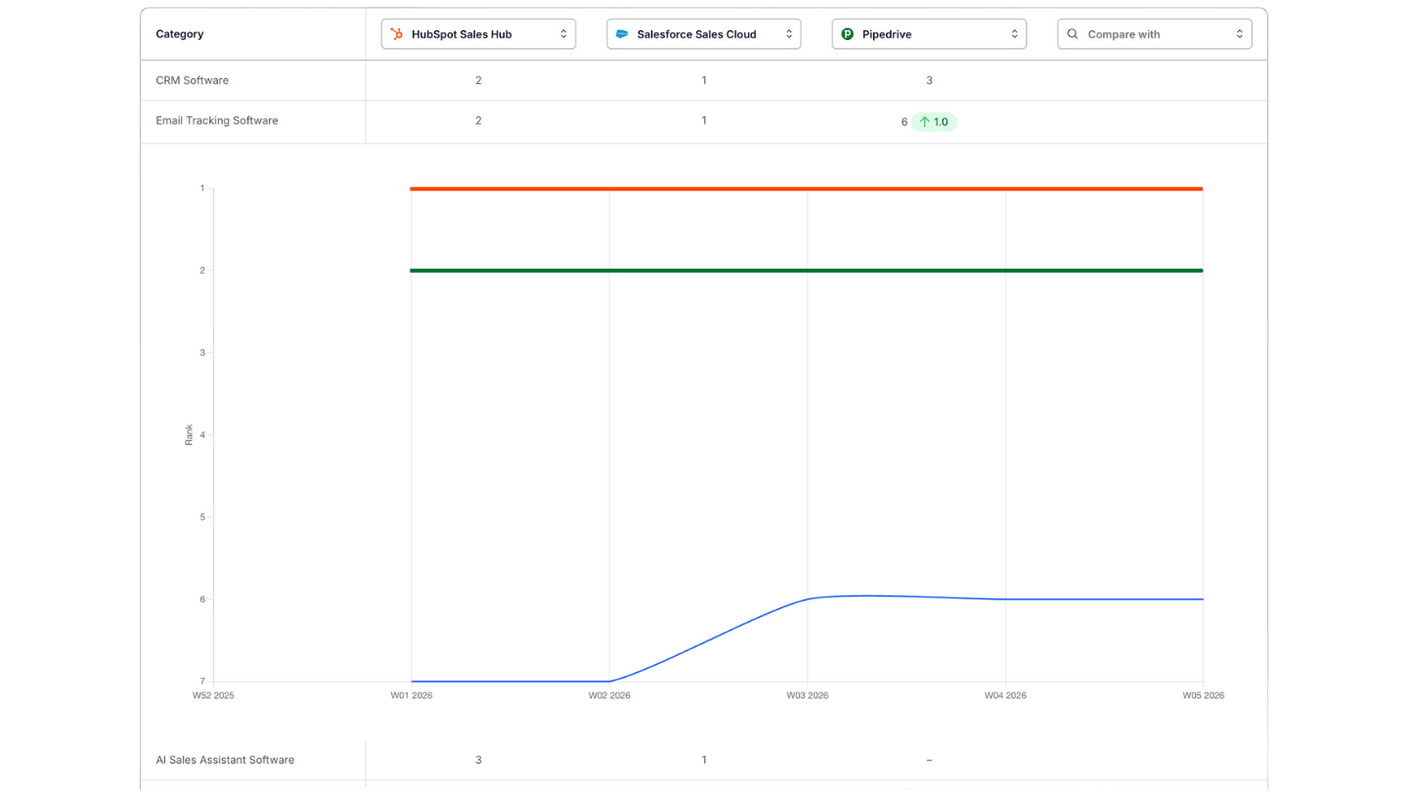
Task: Click the W52 2025 x-axis label
Action: click(x=213, y=695)
